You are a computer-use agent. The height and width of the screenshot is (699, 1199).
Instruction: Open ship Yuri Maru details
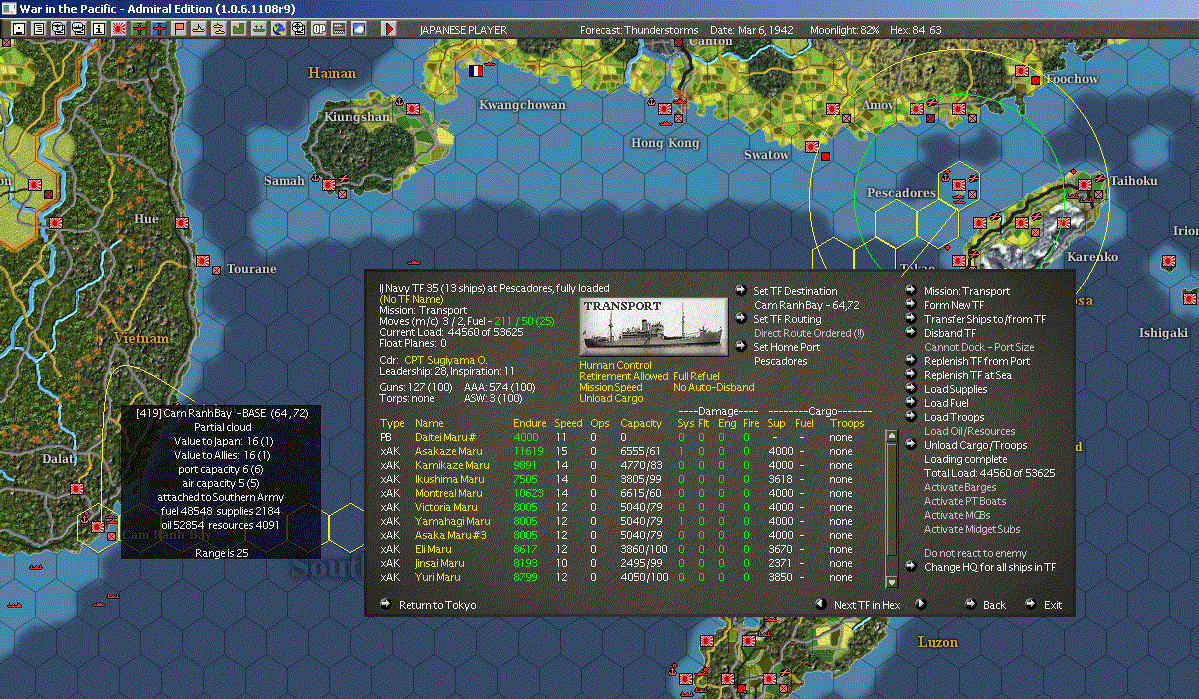tap(437, 577)
